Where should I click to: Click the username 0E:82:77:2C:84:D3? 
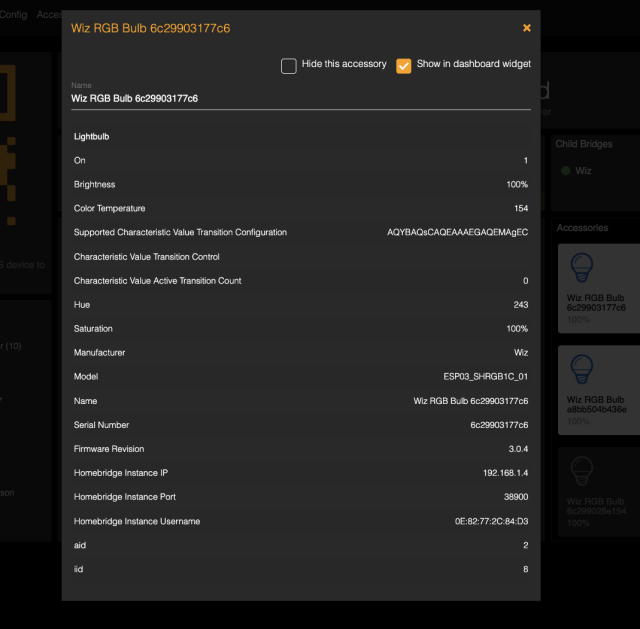pos(491,521)
